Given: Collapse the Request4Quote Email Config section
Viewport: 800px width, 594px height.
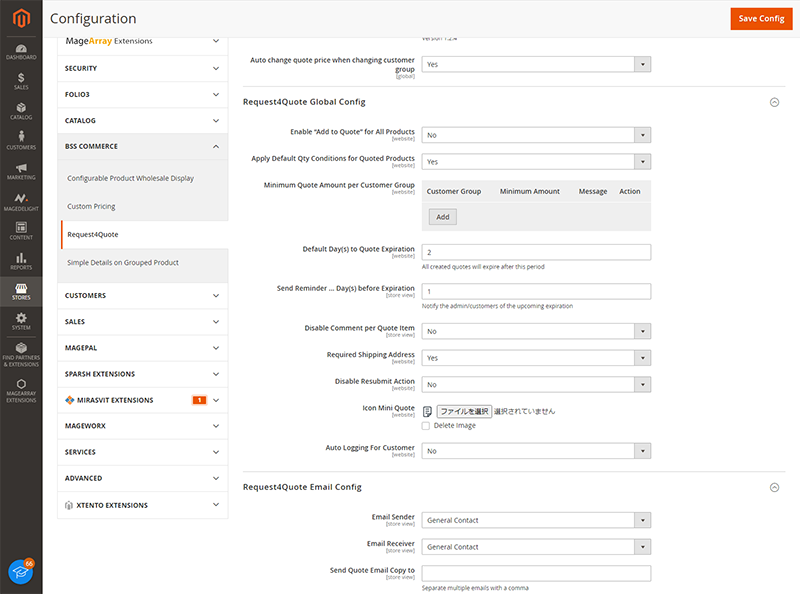Looking at the screenshot, I should [774, 487].
